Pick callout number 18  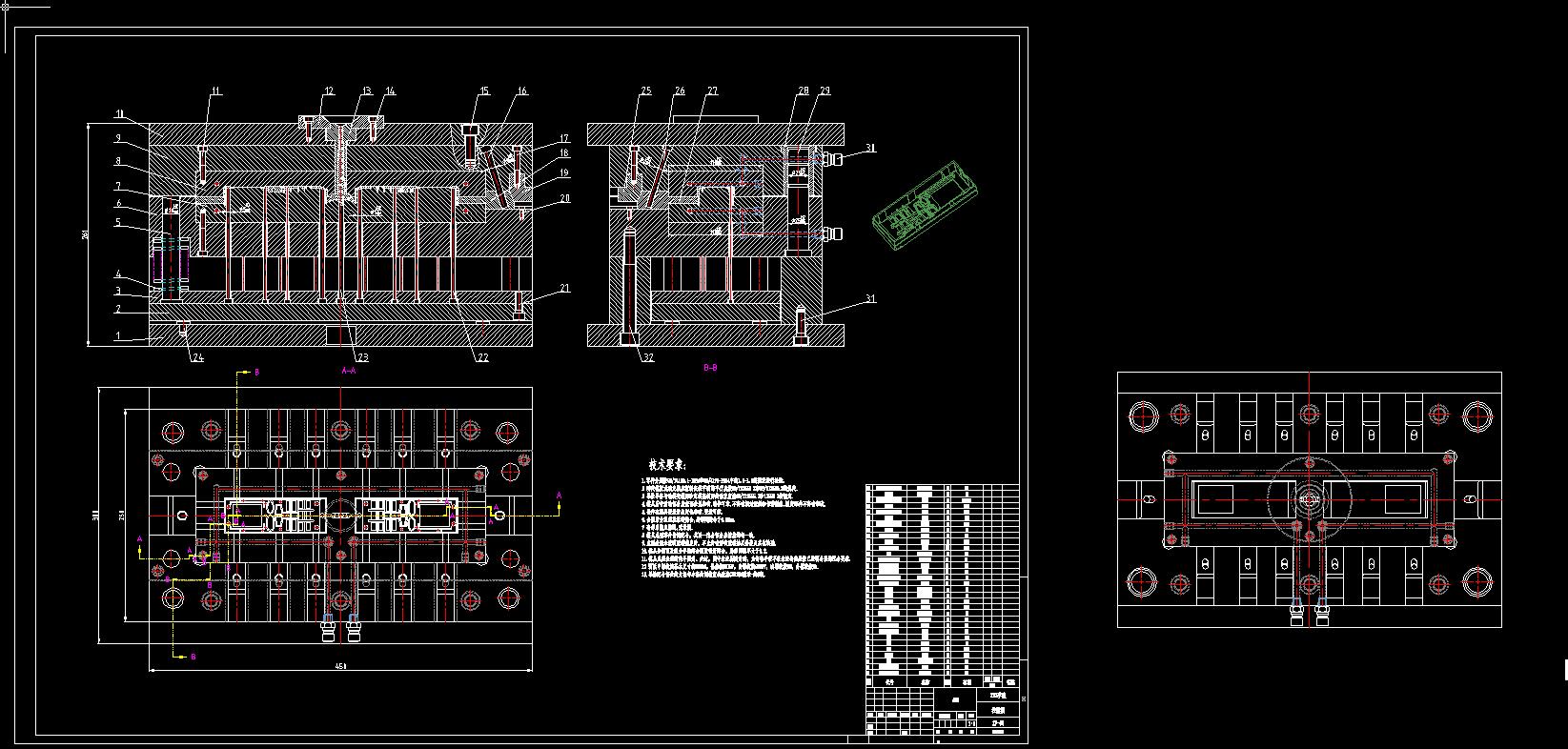tap(564, 153)
